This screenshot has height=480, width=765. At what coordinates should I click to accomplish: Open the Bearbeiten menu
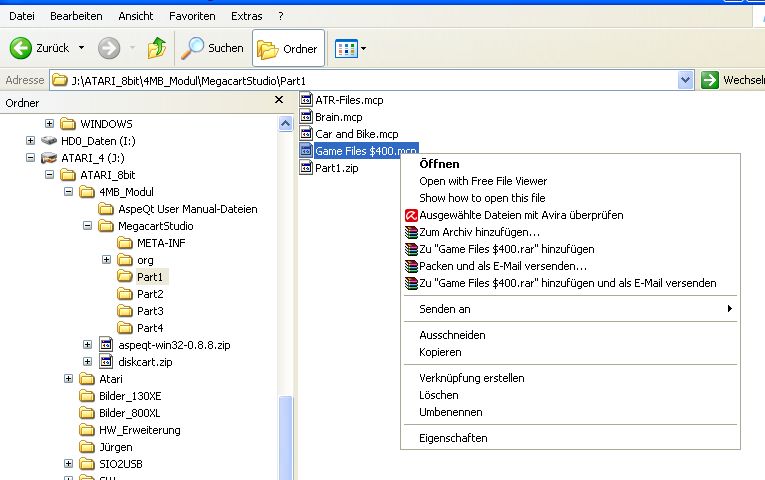click(77, 16)
